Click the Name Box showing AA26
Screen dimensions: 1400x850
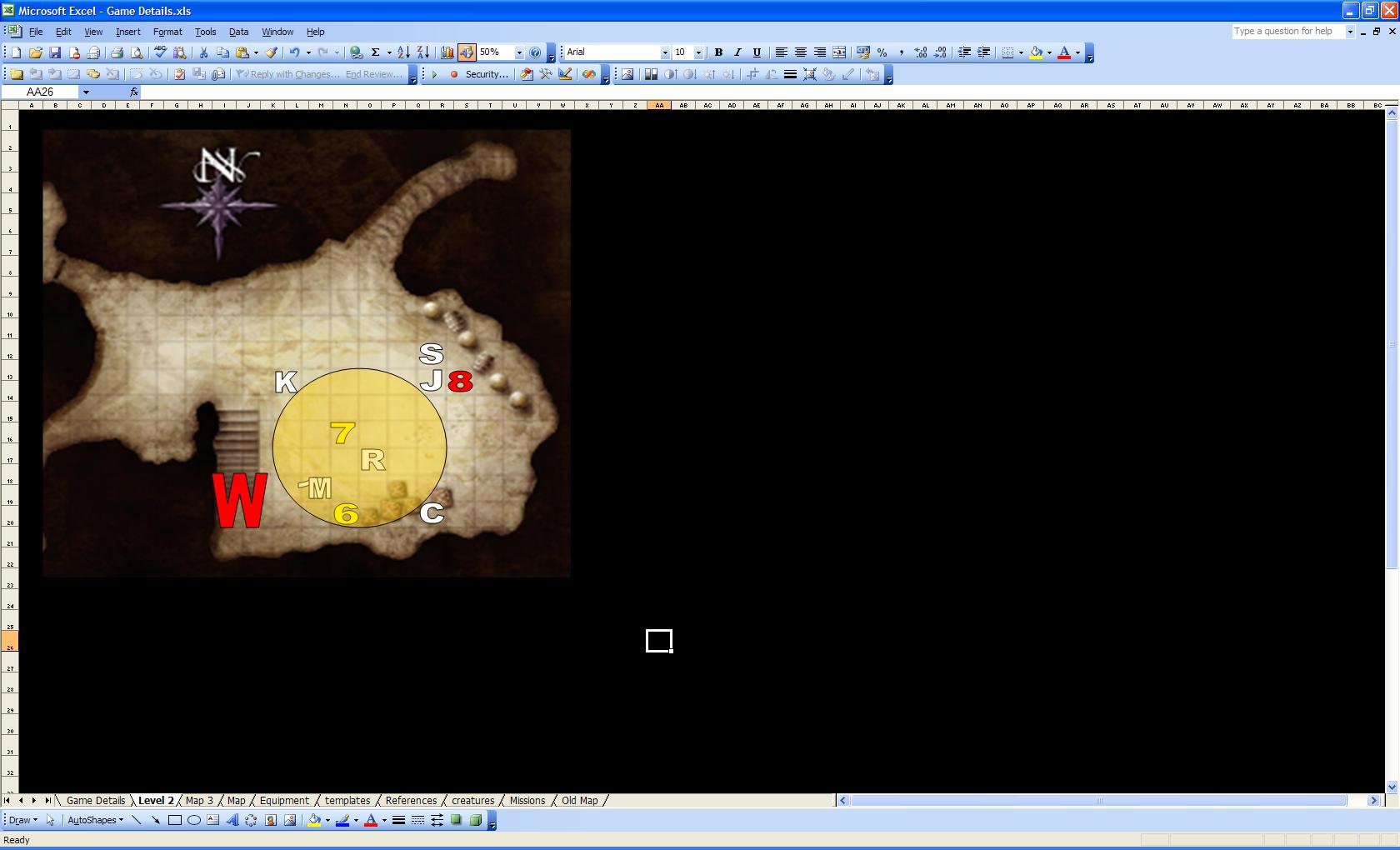40,92
